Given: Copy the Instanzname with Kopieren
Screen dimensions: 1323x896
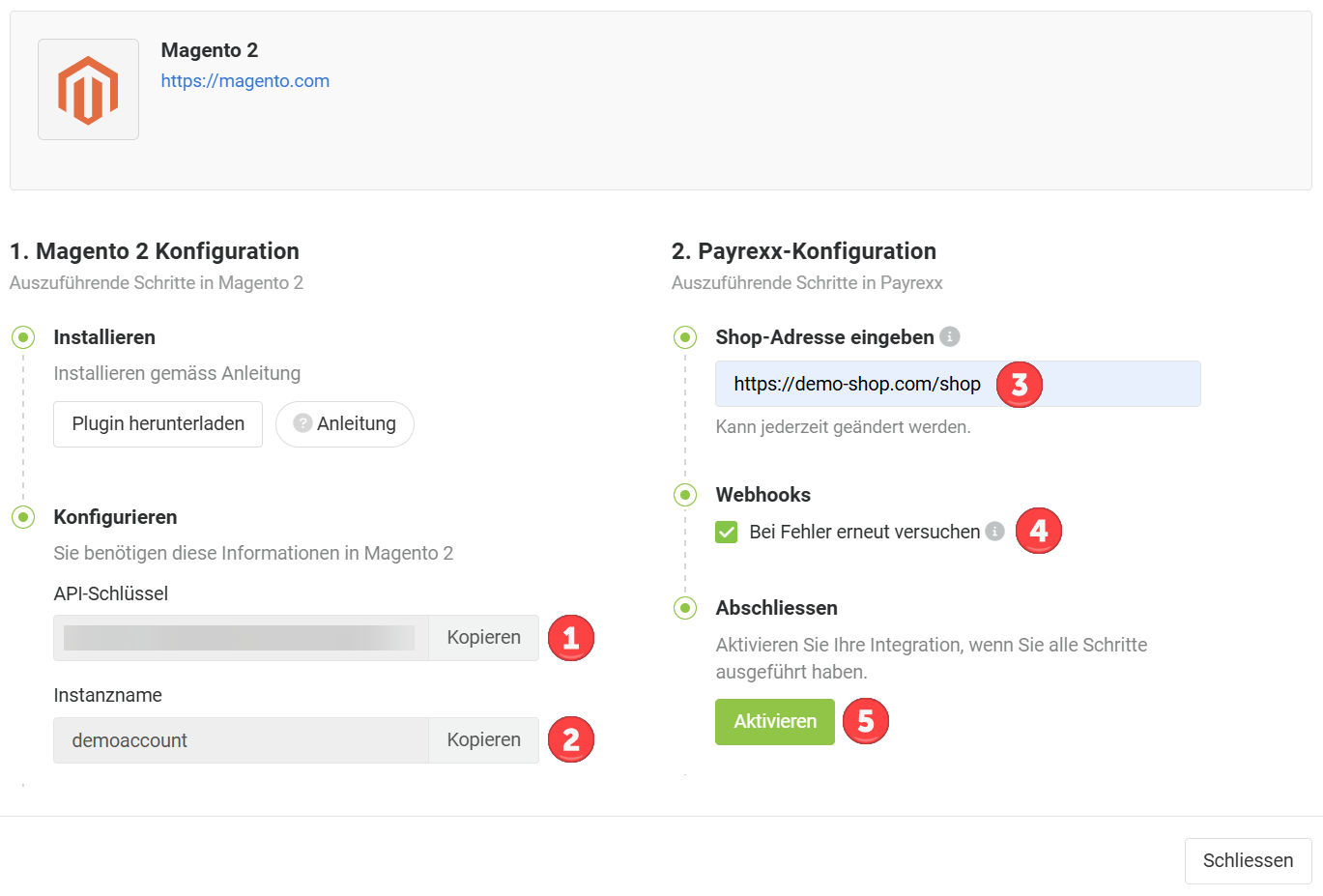Looking at the screenshot, I should coord(483,740).
